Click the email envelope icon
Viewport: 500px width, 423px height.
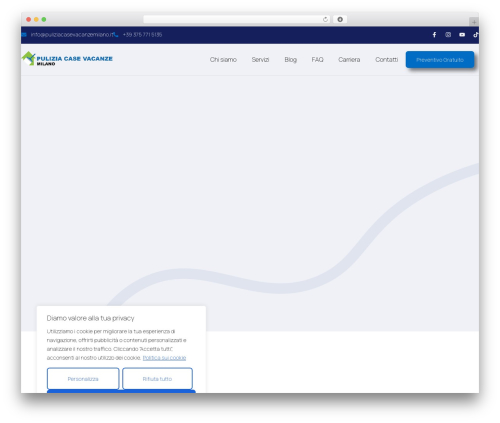pyautogui.click(x=24, y=35)
